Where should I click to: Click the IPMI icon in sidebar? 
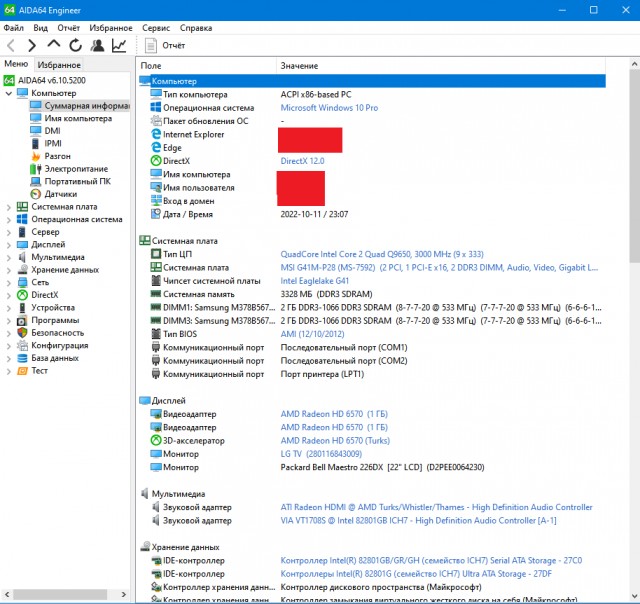36,143
